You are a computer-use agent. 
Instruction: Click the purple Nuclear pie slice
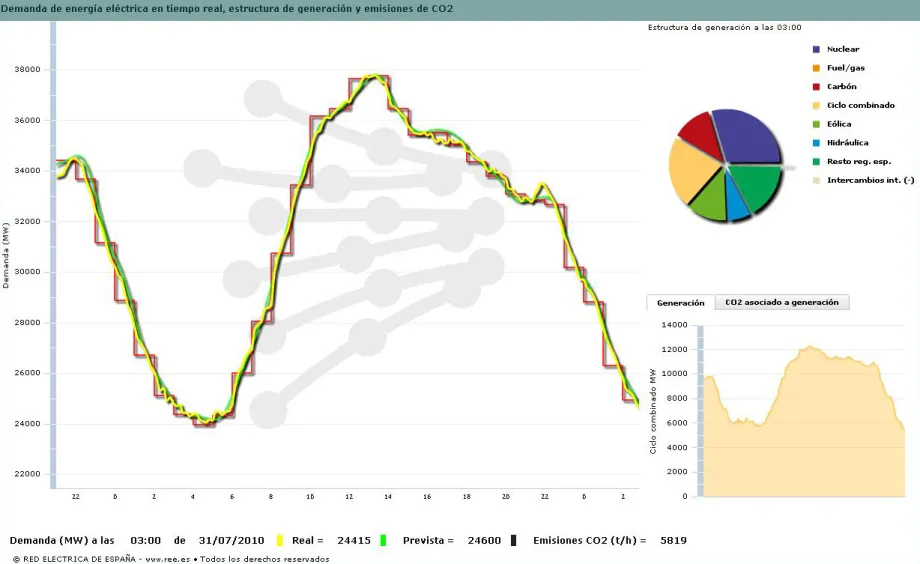(748, 138)
